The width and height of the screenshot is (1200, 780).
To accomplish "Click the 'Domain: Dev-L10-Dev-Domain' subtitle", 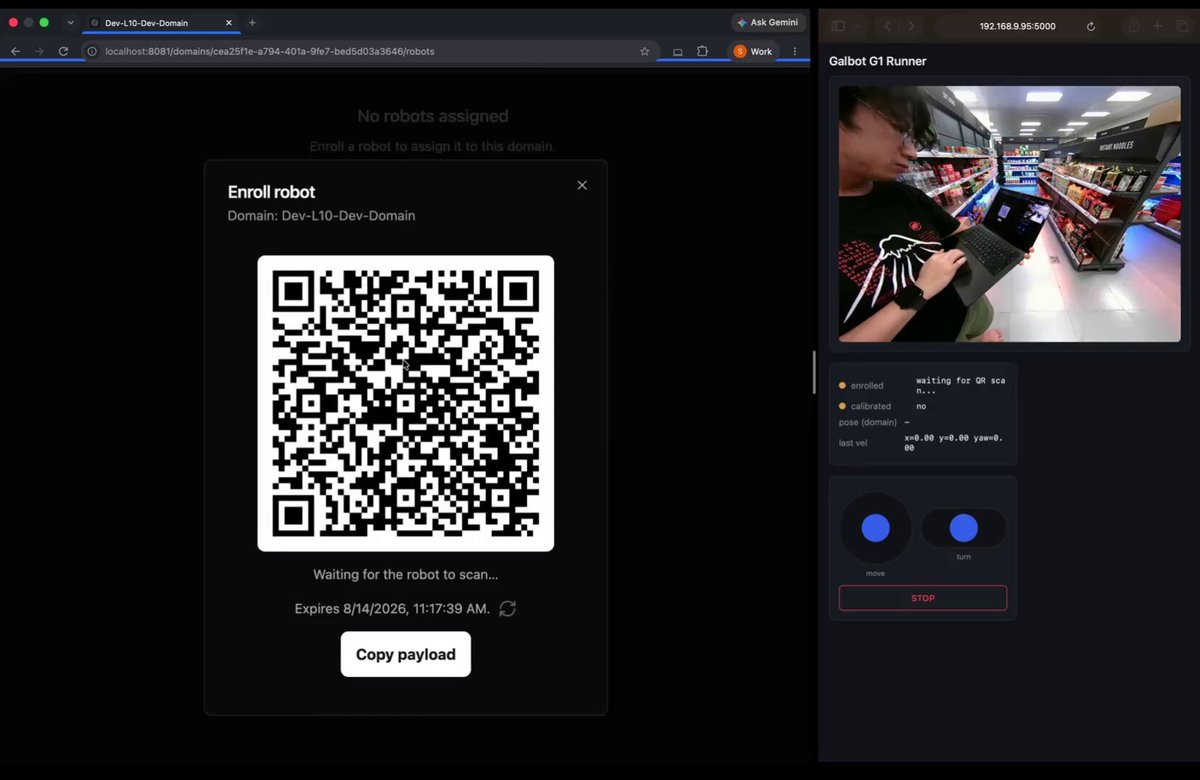I will tap(321, 216).
